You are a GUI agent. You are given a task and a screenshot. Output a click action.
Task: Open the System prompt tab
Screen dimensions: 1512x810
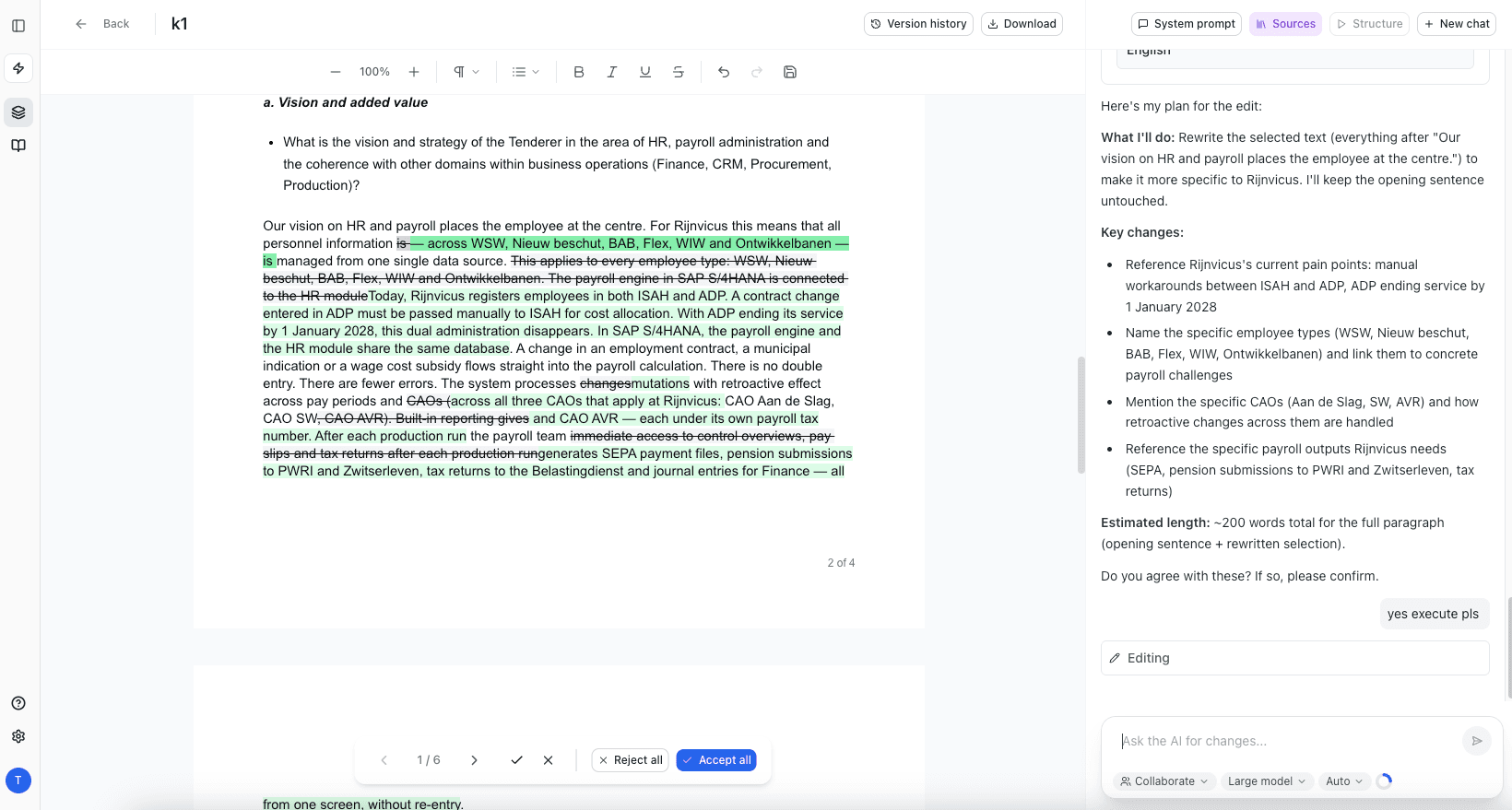click(1186, 24)
